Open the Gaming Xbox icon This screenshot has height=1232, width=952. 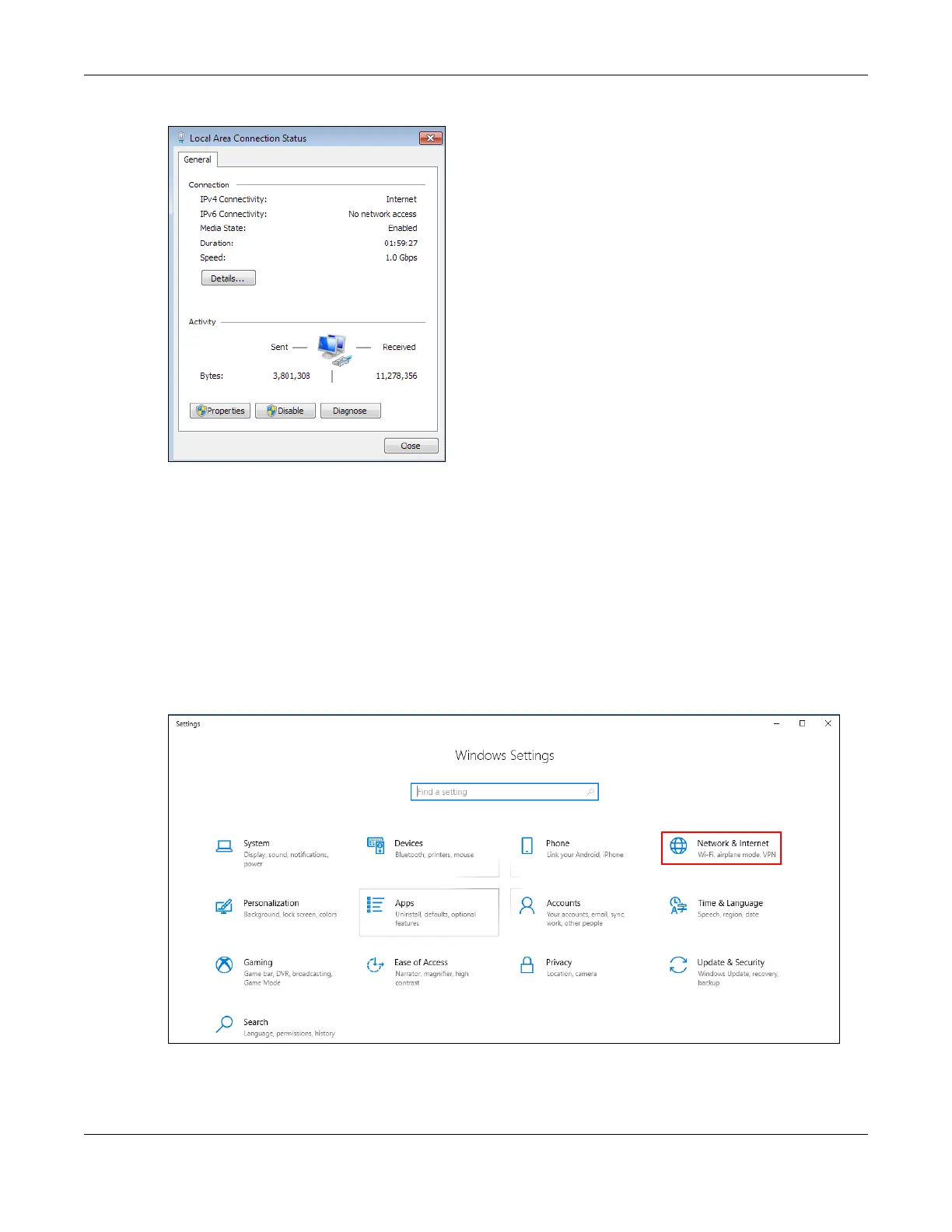click(224, 965)
